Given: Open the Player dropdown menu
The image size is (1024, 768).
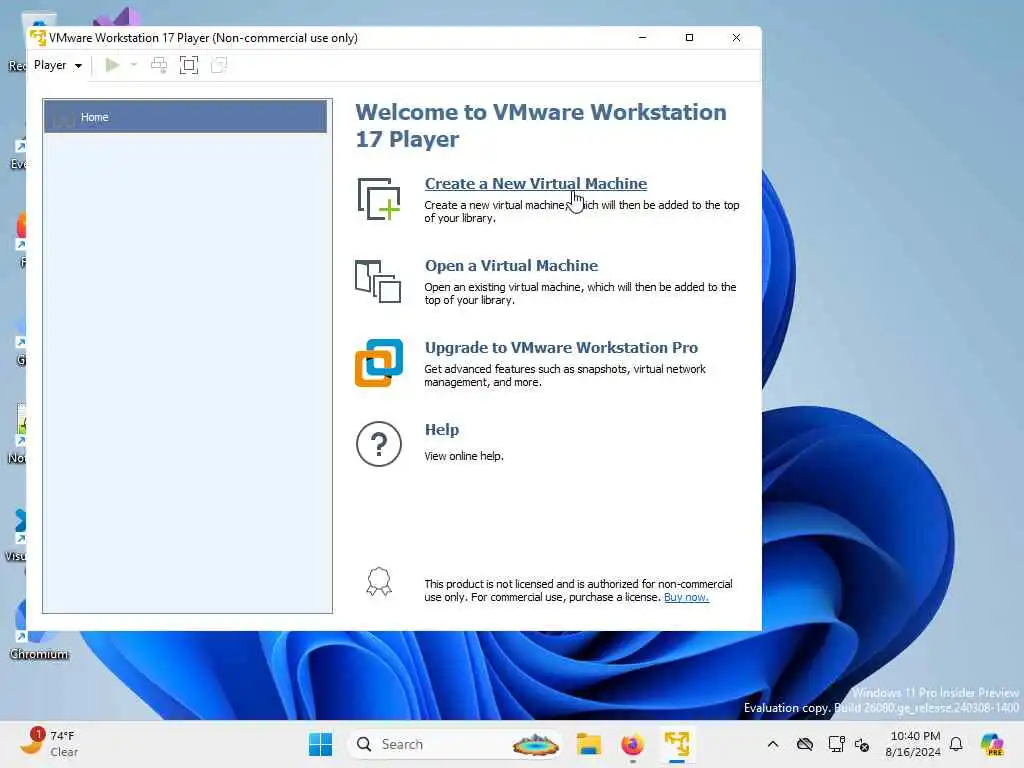Looking at the screenshot, I should pos(57,65).
